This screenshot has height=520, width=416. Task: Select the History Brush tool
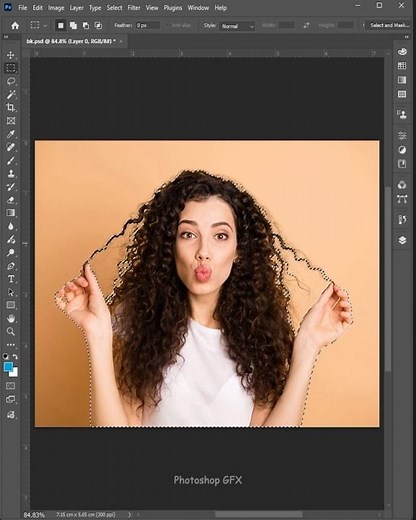[11, 187]
